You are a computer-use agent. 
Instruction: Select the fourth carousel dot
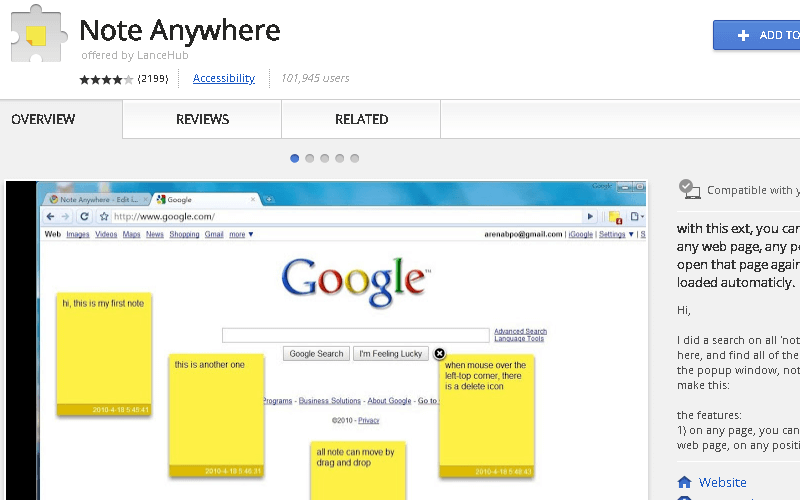click(x=339, y=158)
